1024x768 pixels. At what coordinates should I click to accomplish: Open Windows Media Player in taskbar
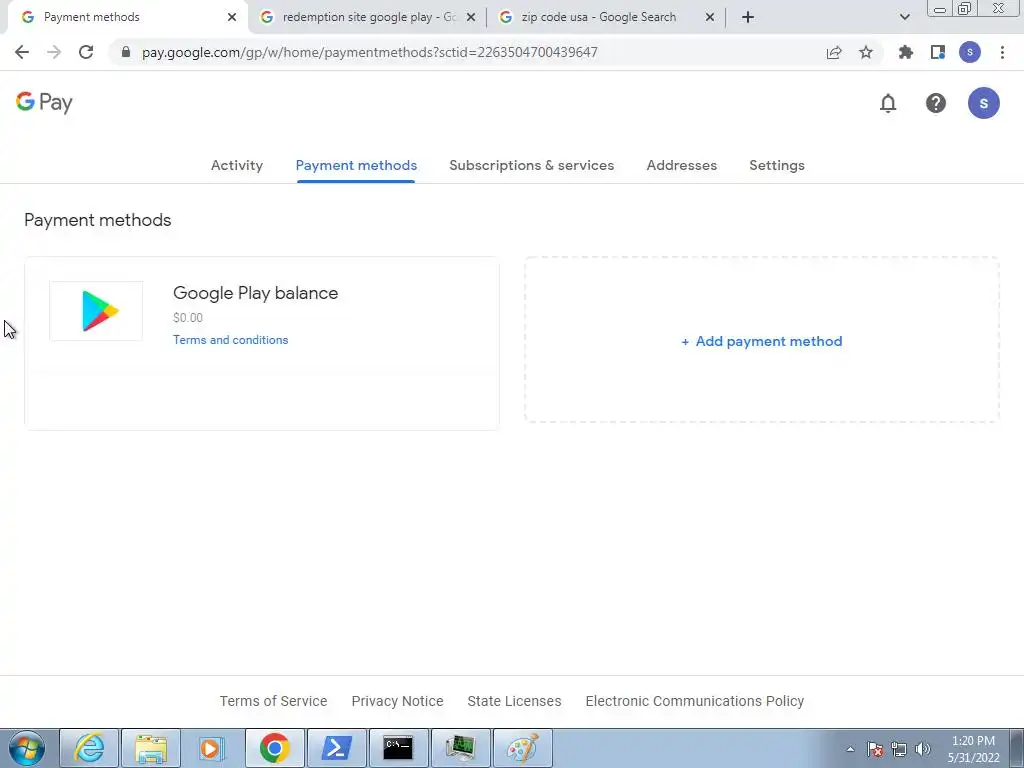(212, 748)
